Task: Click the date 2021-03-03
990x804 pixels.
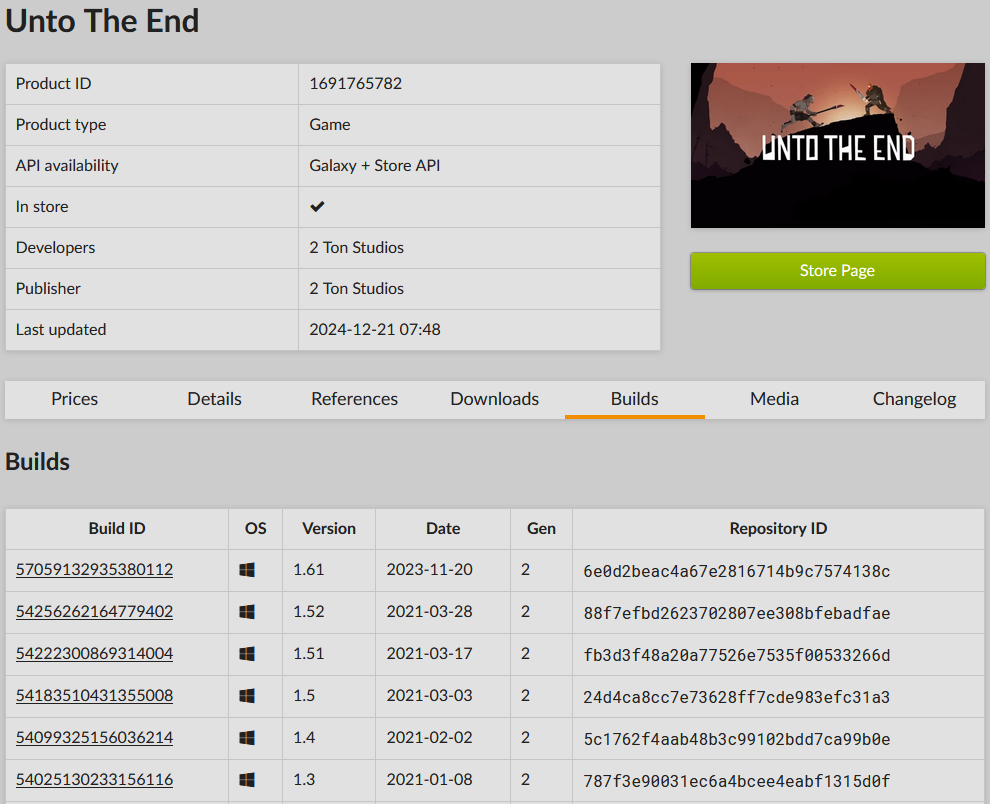Action: point(429,696)
